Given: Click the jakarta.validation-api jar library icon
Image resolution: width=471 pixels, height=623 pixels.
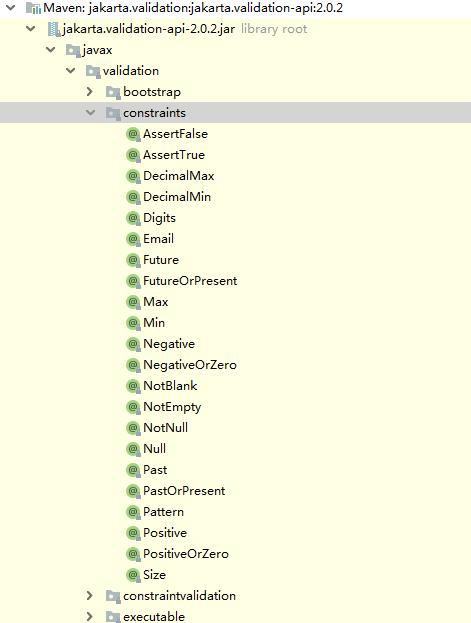Looking at the screenshot, I should (54, 29).
